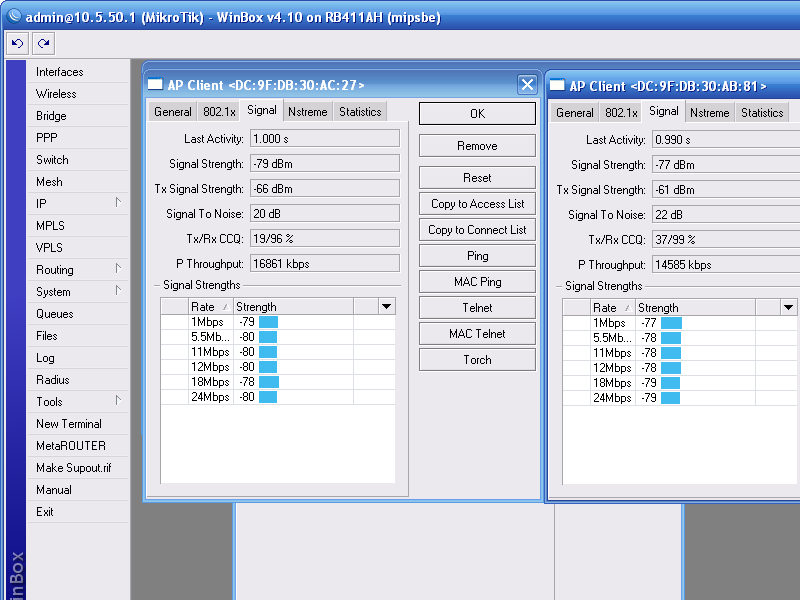The height and width of the screenshot is (600, 800).
Task: Open column dropdown in right Signal Strengths table
Action: tap(788, 308)
